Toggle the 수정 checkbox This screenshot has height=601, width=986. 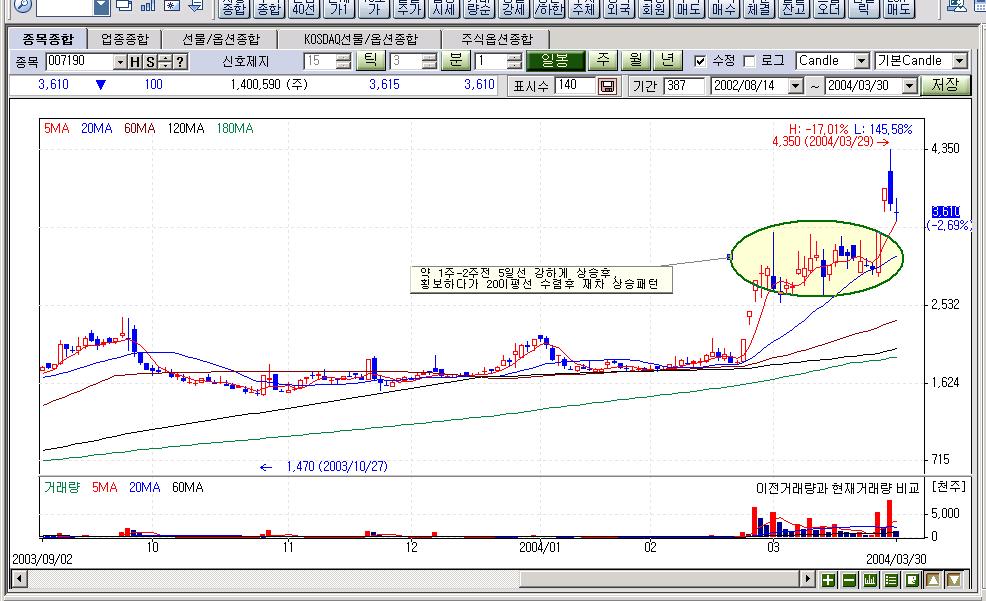point(700,62)
